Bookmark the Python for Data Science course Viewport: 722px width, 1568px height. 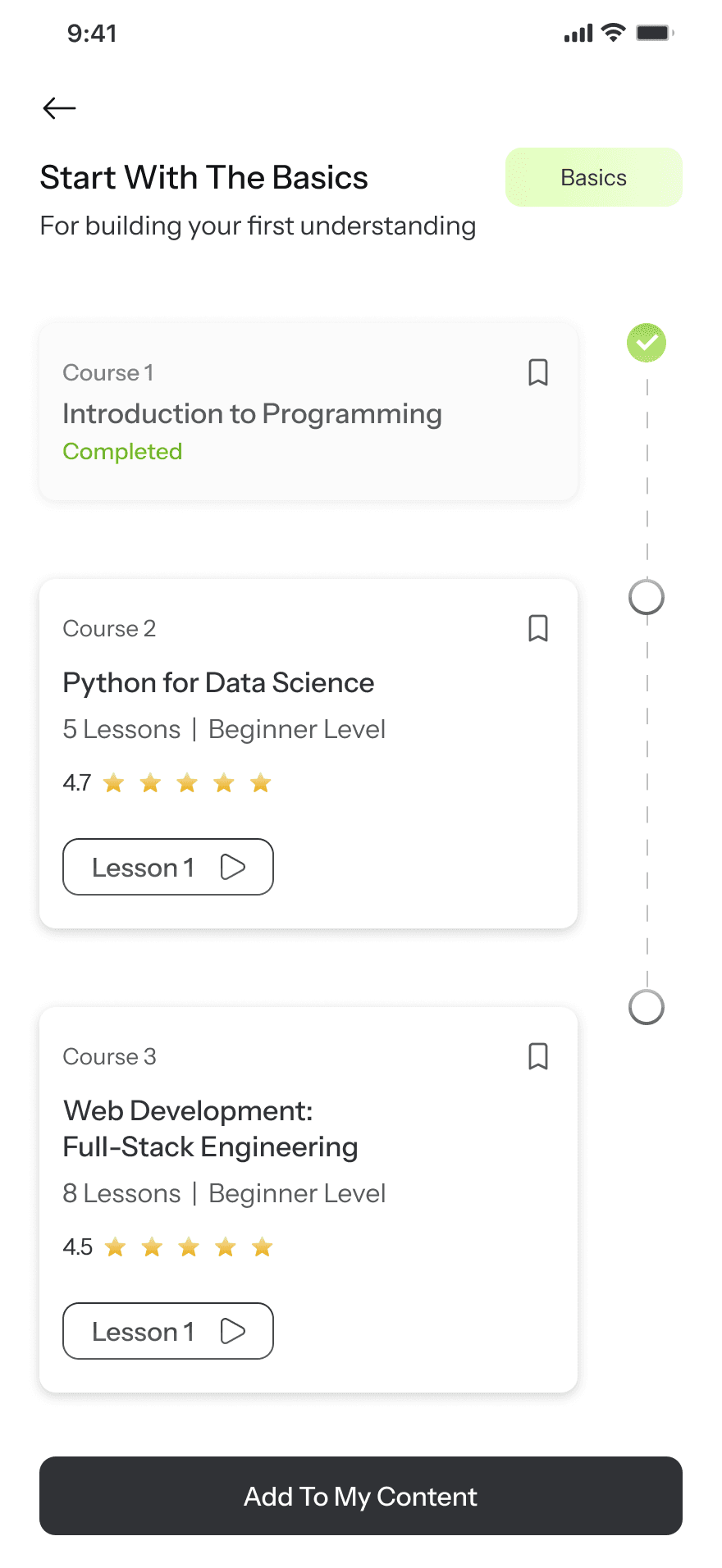[538, 628]
